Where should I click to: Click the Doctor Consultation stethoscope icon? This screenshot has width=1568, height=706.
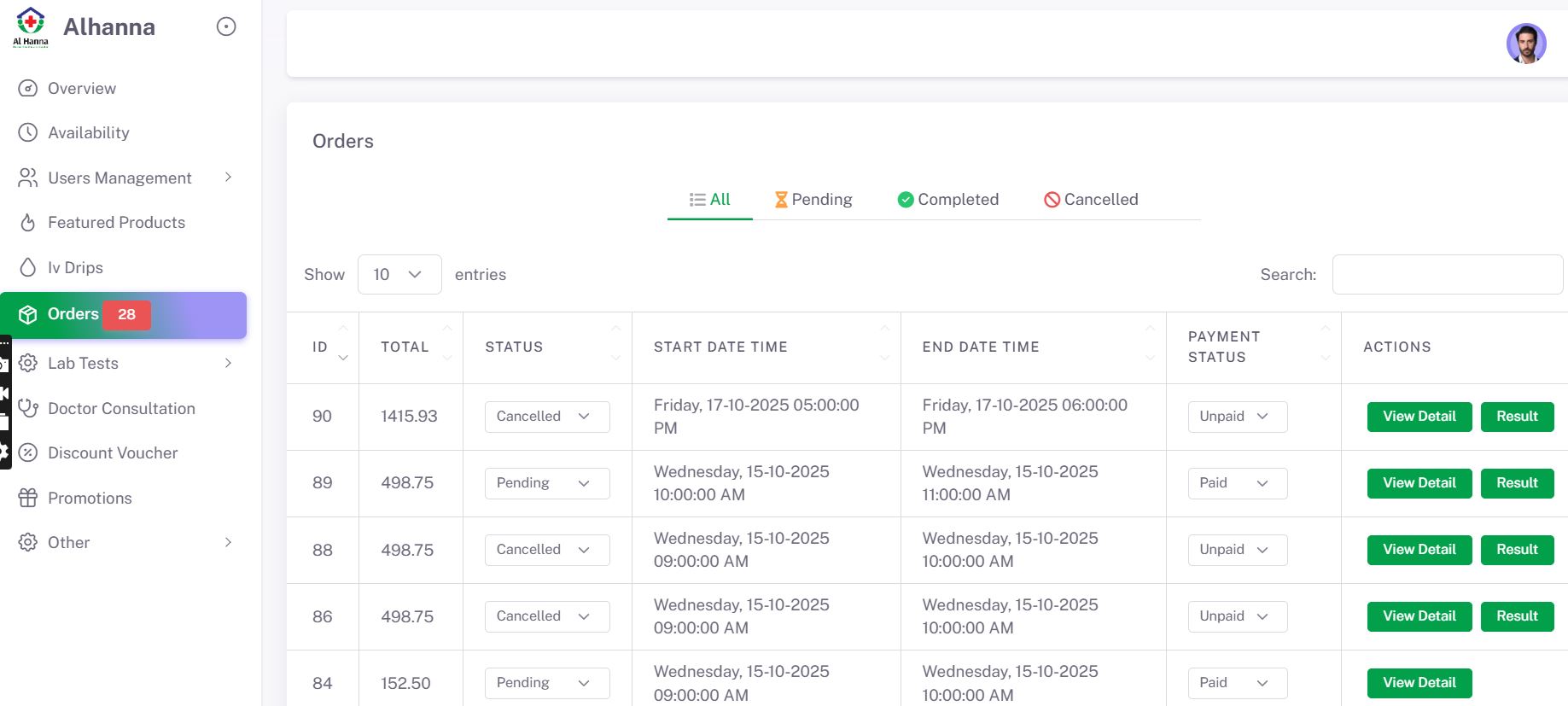(x=28, y=408)
